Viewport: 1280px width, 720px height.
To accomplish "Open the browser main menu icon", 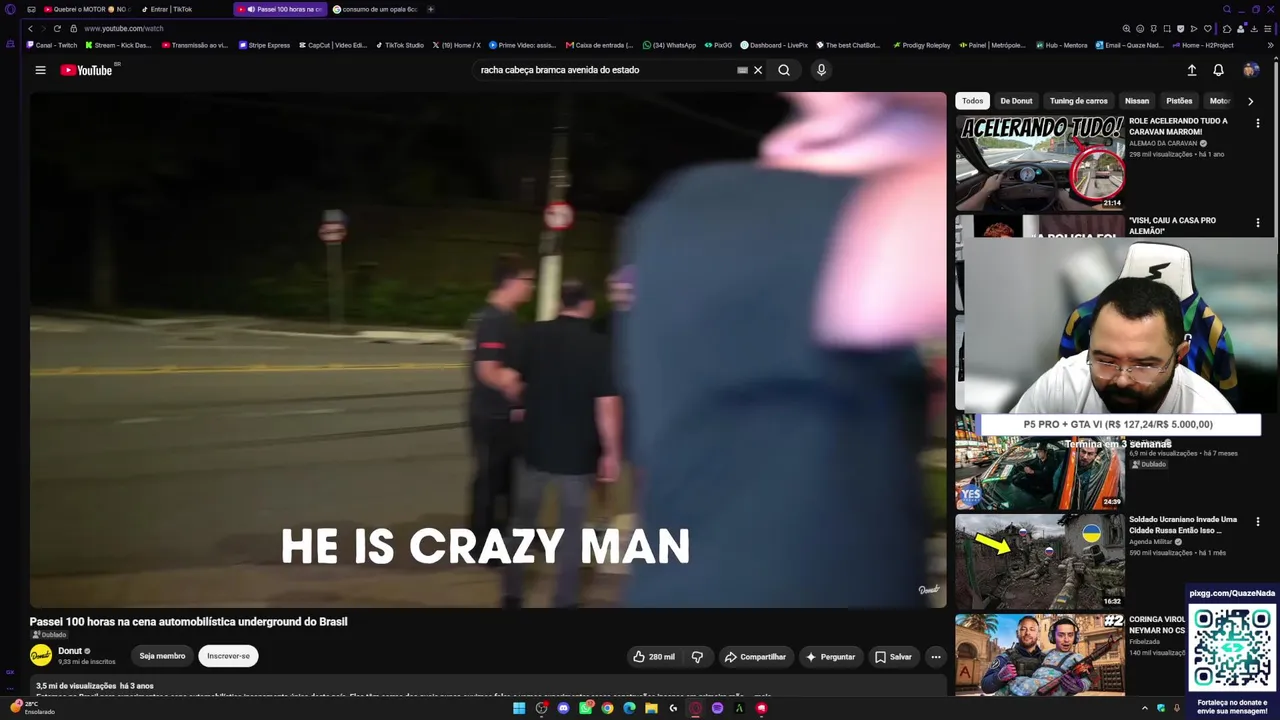I will pos(1268,29).
